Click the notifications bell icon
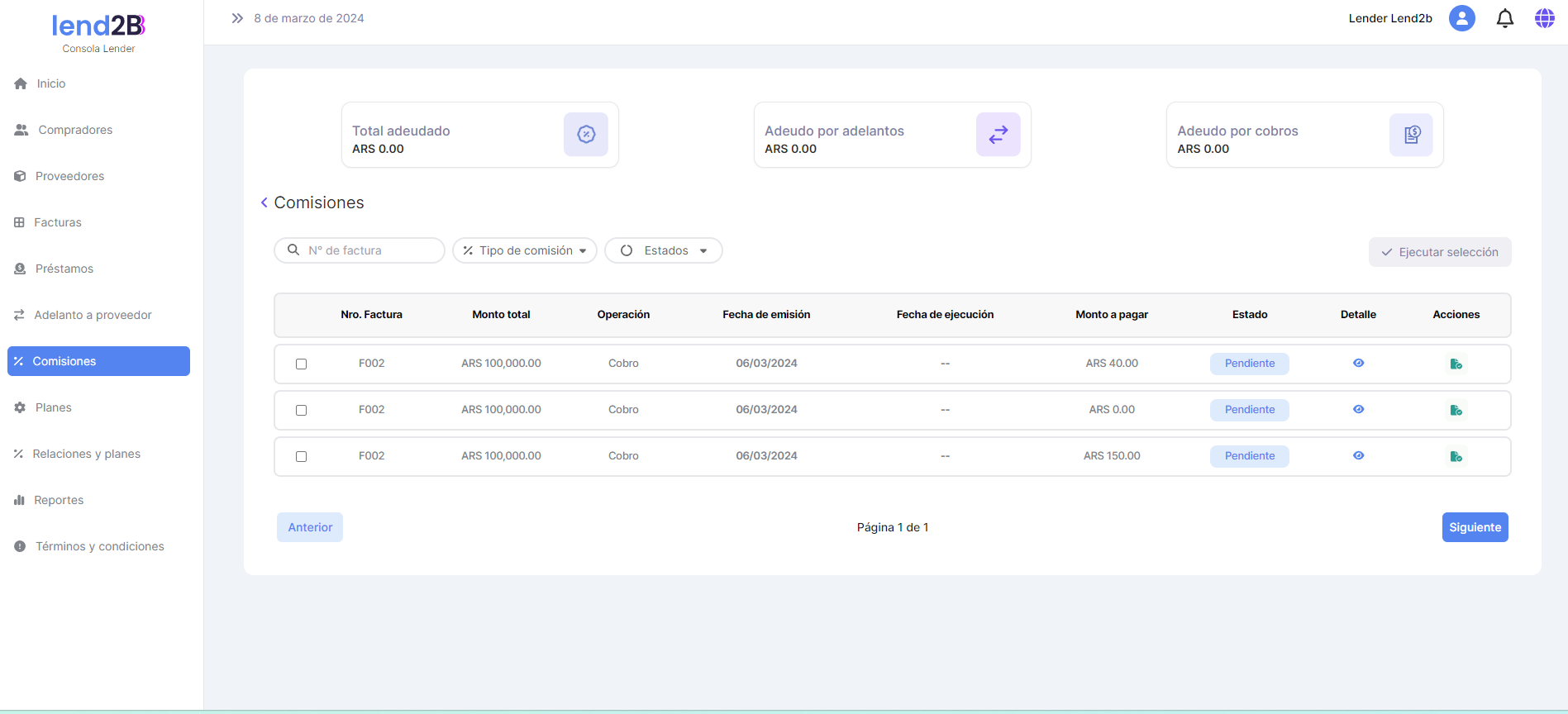Image resolution: width=1568 pixels, height=714 pixels. pos(1504,18)
